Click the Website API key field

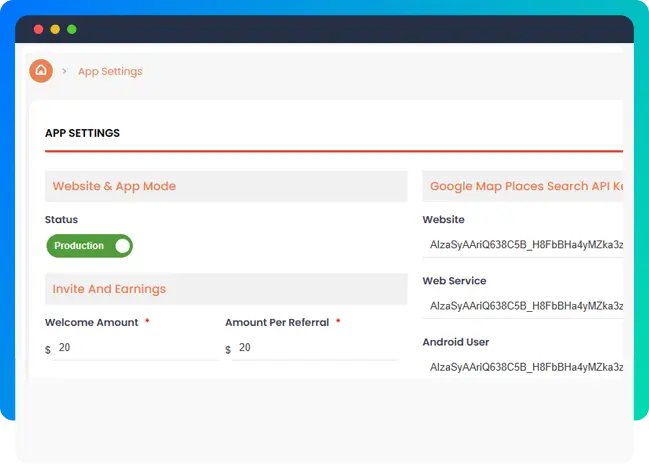(x=525, y=245)
